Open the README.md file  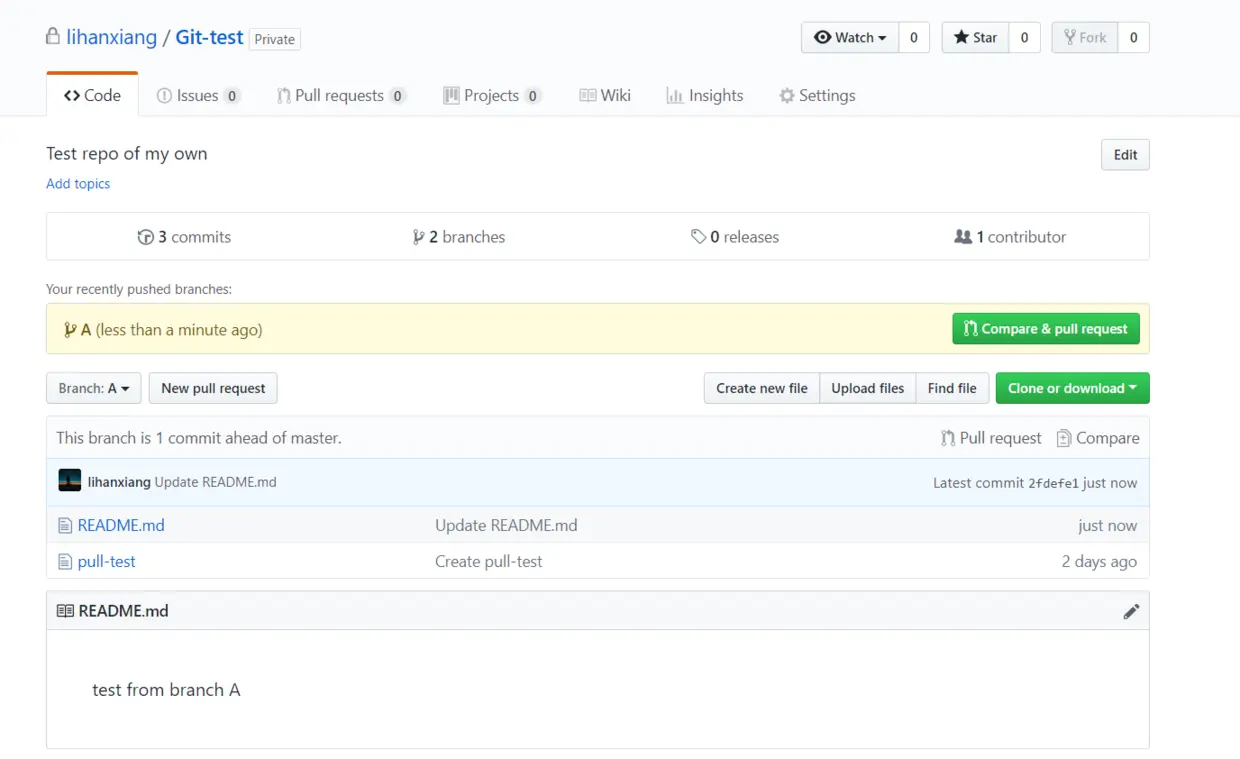[x=121, y=525]
